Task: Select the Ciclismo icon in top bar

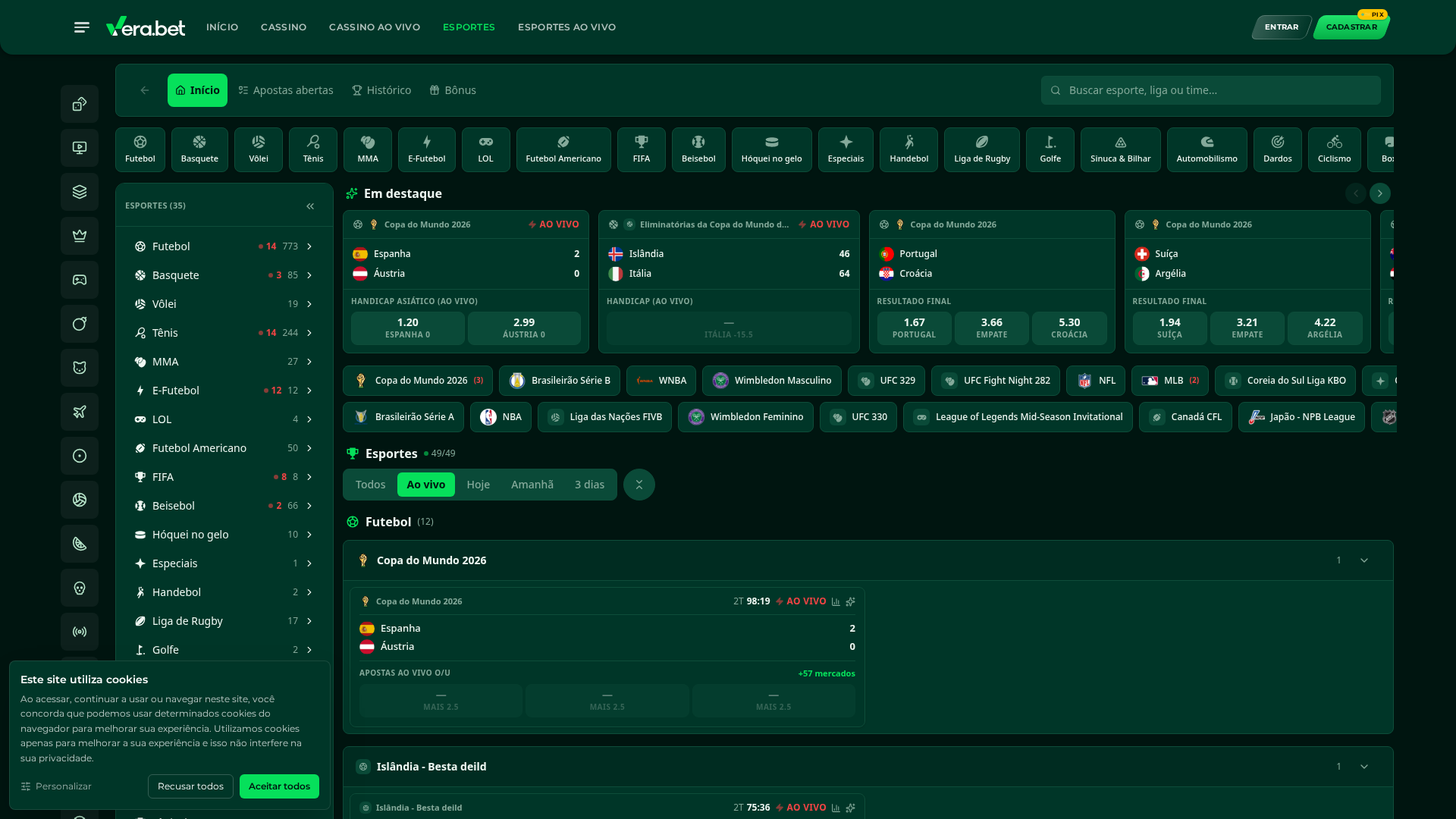Action: [x=1335, y=149]
